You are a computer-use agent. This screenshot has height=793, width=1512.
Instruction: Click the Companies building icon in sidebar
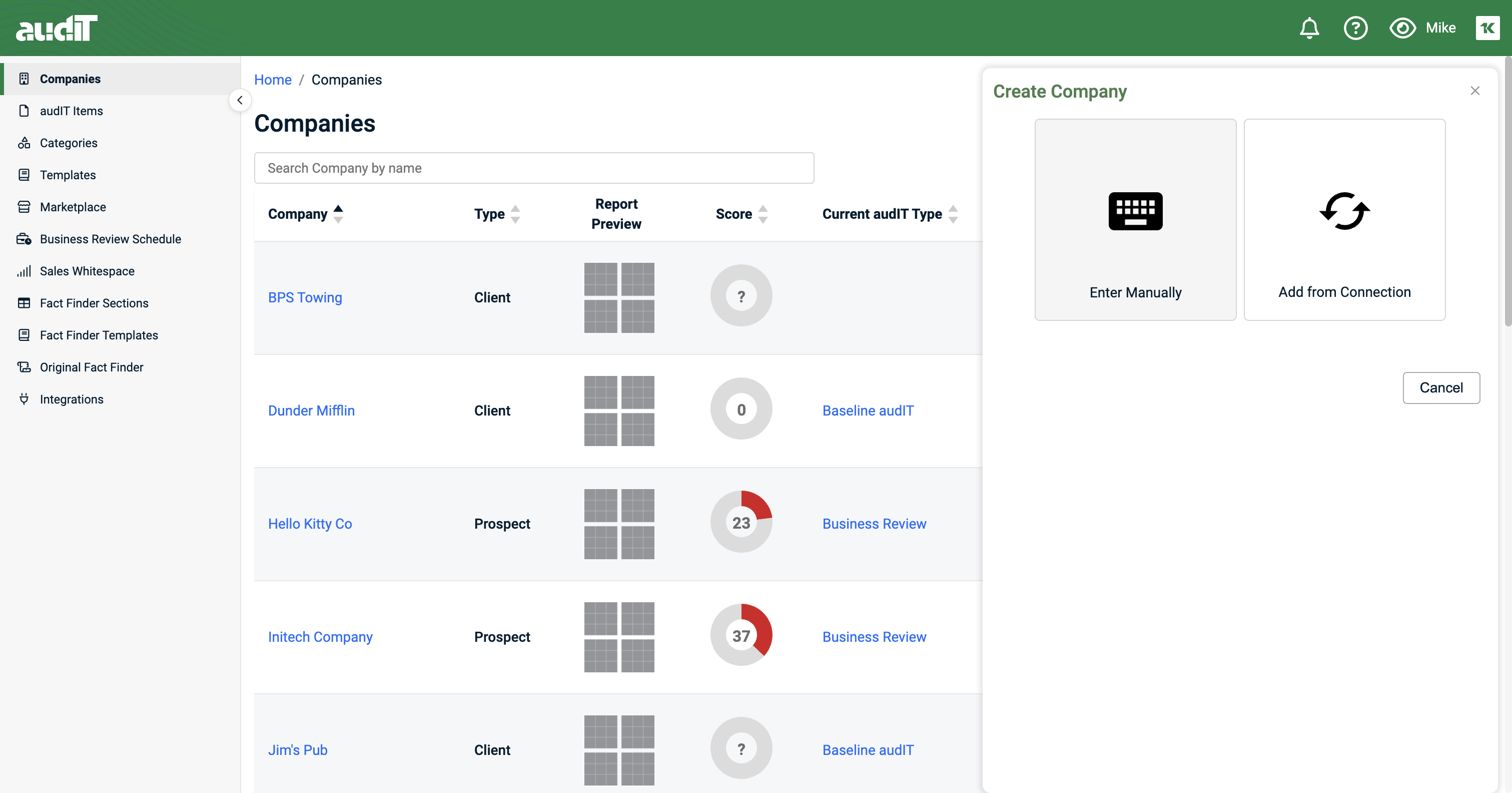[24, 79]
